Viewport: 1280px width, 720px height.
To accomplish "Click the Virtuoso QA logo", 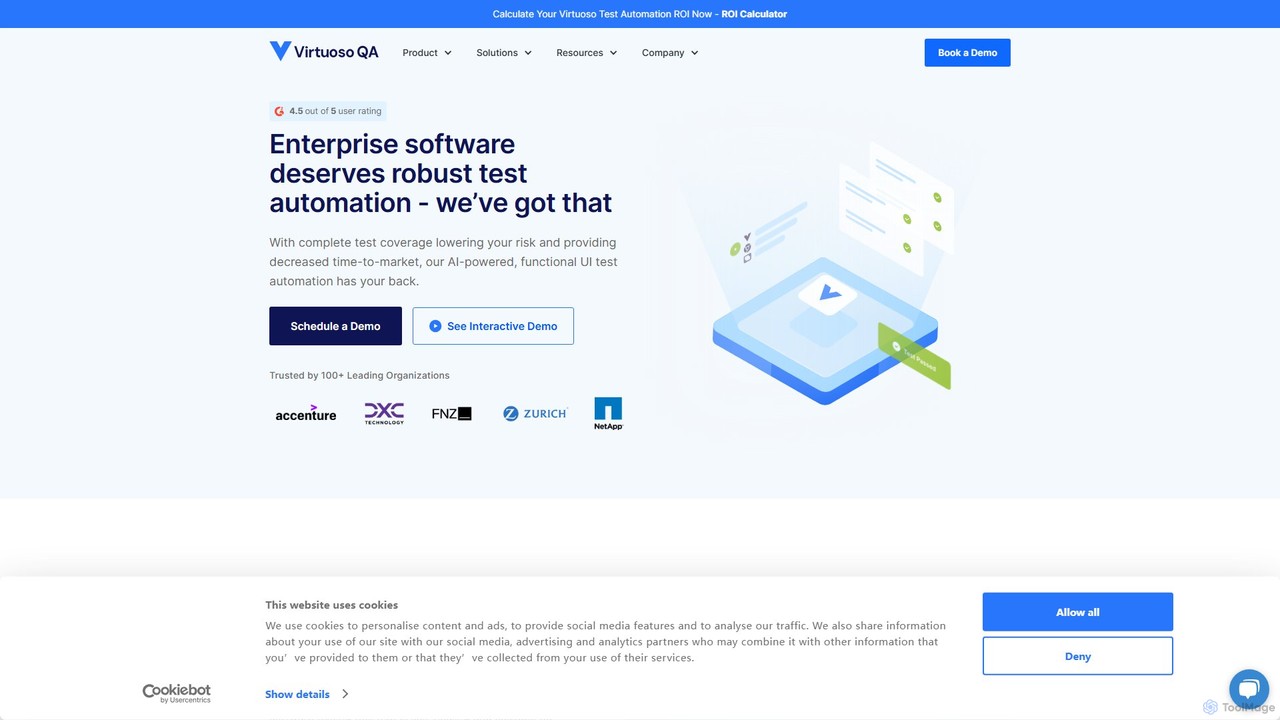I will [324, 52].
